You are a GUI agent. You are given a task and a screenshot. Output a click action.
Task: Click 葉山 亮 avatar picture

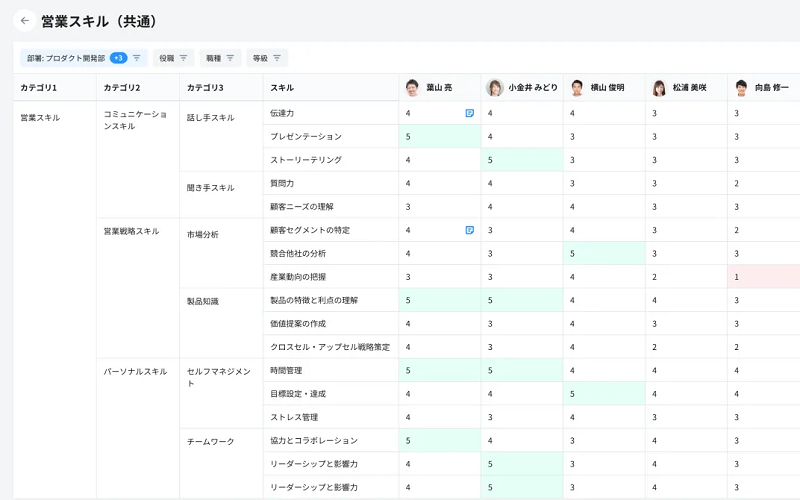coord(412,88)
